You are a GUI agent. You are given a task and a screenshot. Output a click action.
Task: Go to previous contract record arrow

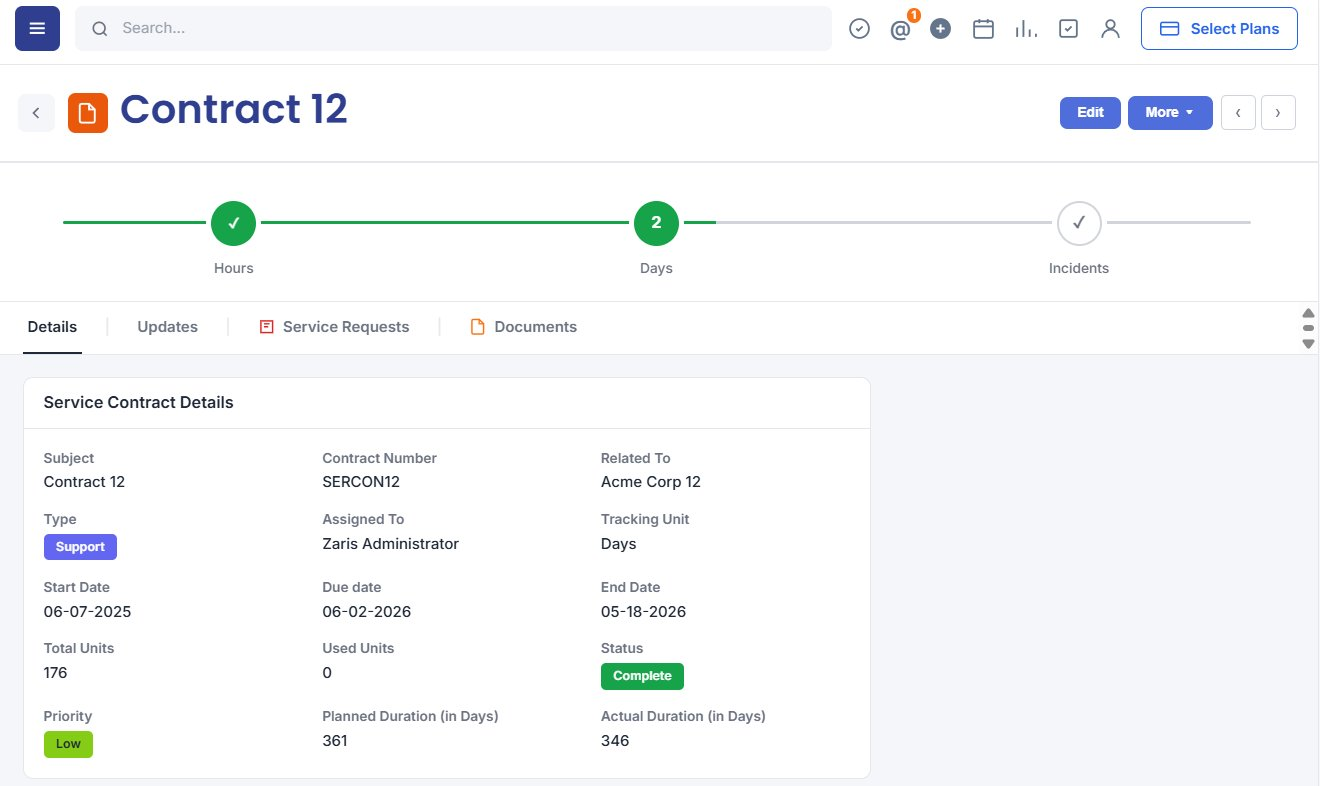1238,113
